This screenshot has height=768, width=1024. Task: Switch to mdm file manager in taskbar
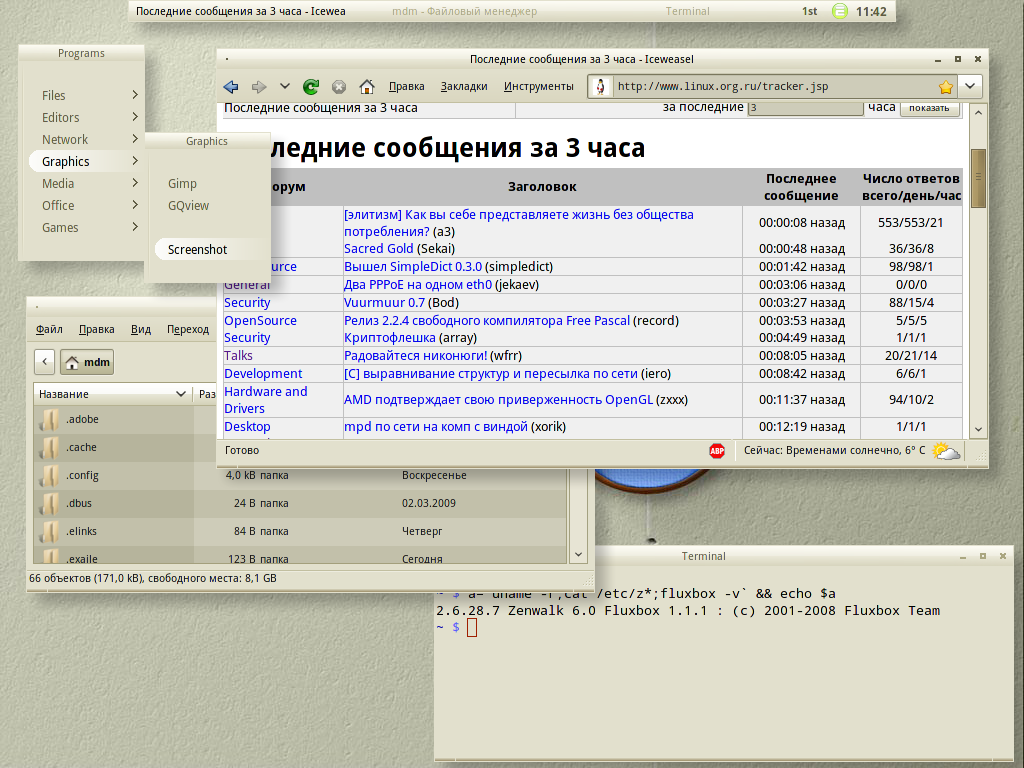[x=464, y=11]
